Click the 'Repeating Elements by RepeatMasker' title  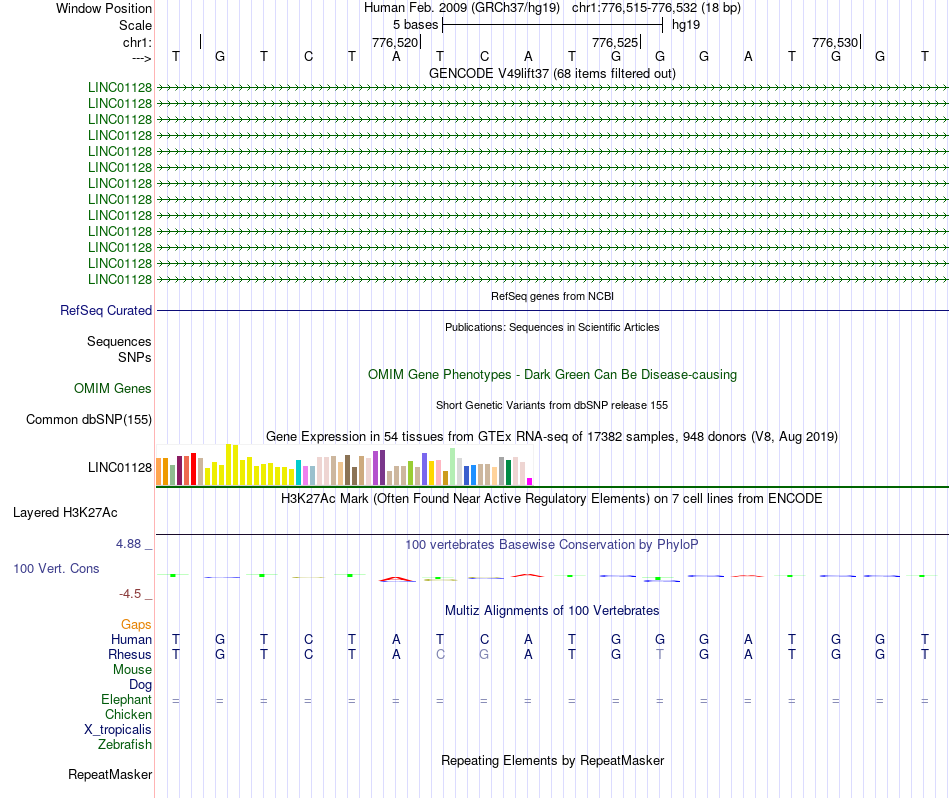tap(552, 760)
